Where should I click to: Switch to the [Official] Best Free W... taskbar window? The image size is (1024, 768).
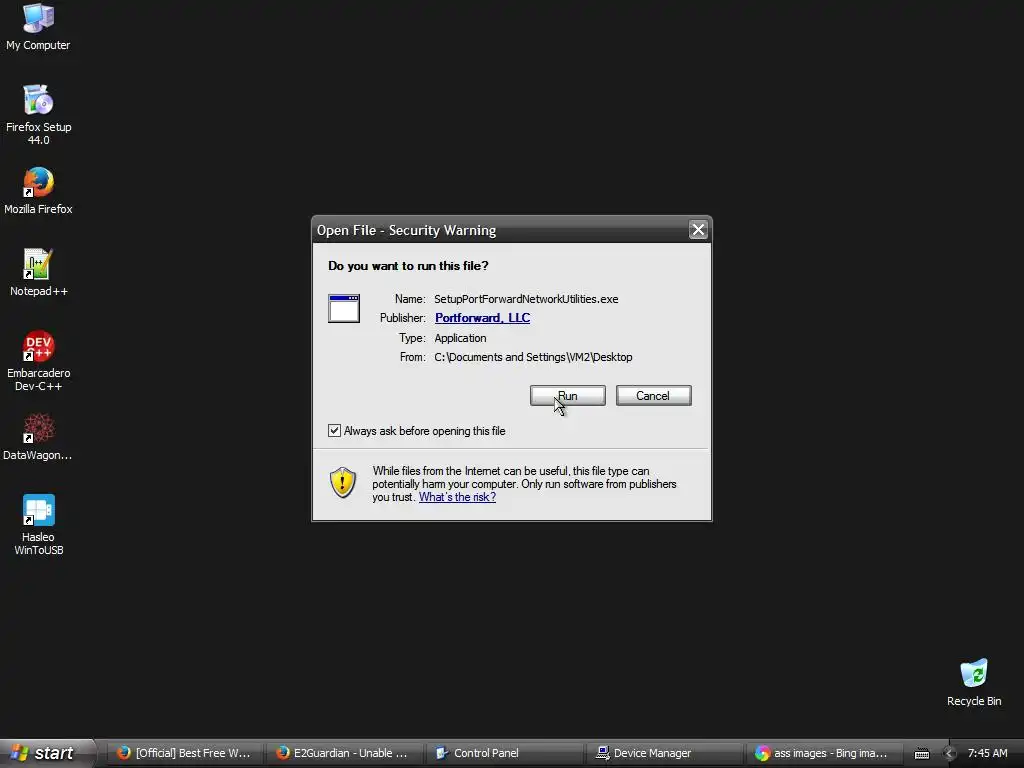[x=184, y=753]
